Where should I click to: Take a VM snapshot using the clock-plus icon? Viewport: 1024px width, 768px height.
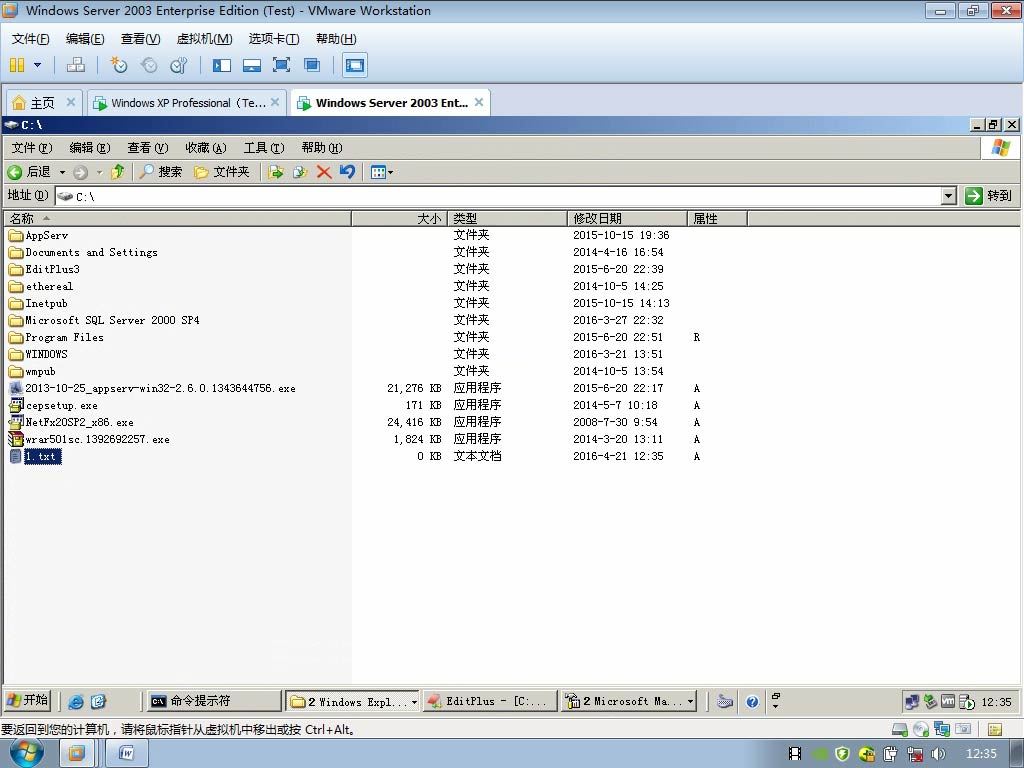point(118,65)
